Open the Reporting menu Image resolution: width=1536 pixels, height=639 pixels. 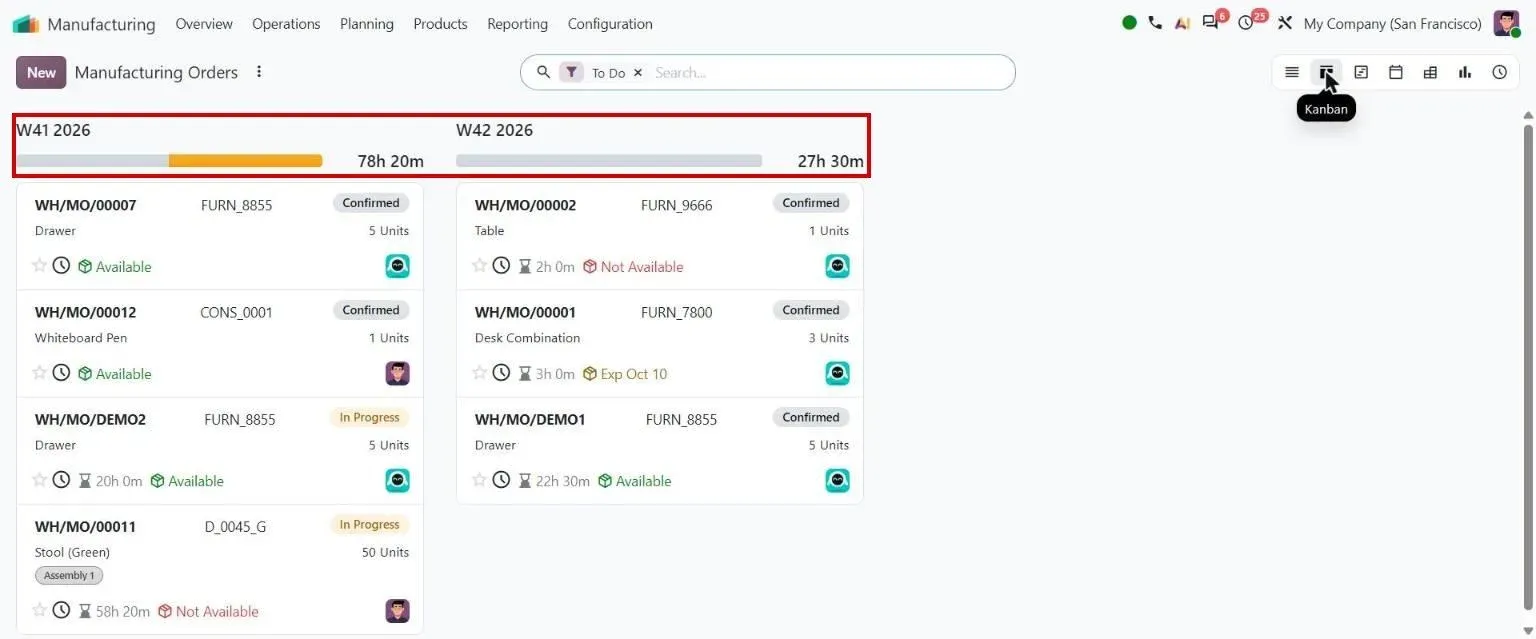click(x=518, y=23)
